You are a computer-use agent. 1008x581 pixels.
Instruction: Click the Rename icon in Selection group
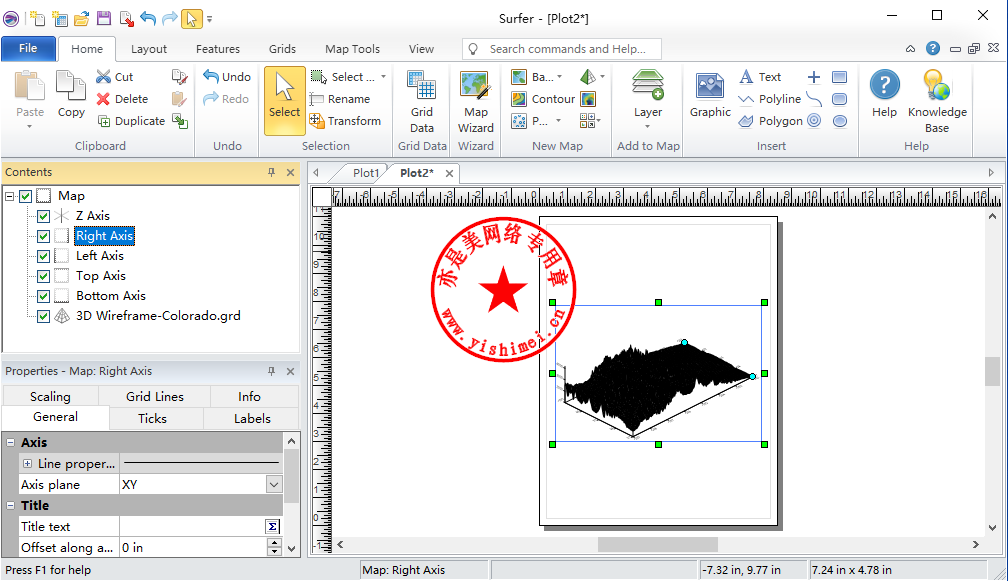[x=316, y=99]
